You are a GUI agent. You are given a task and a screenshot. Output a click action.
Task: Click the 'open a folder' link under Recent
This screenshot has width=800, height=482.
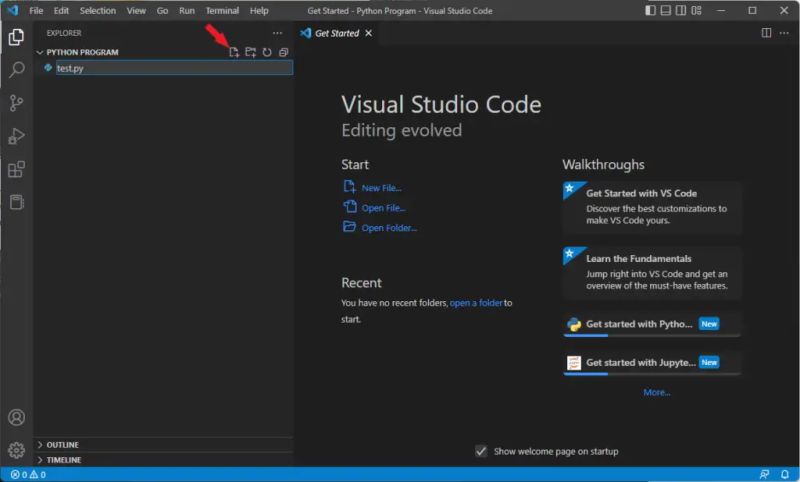click(476, 303)
